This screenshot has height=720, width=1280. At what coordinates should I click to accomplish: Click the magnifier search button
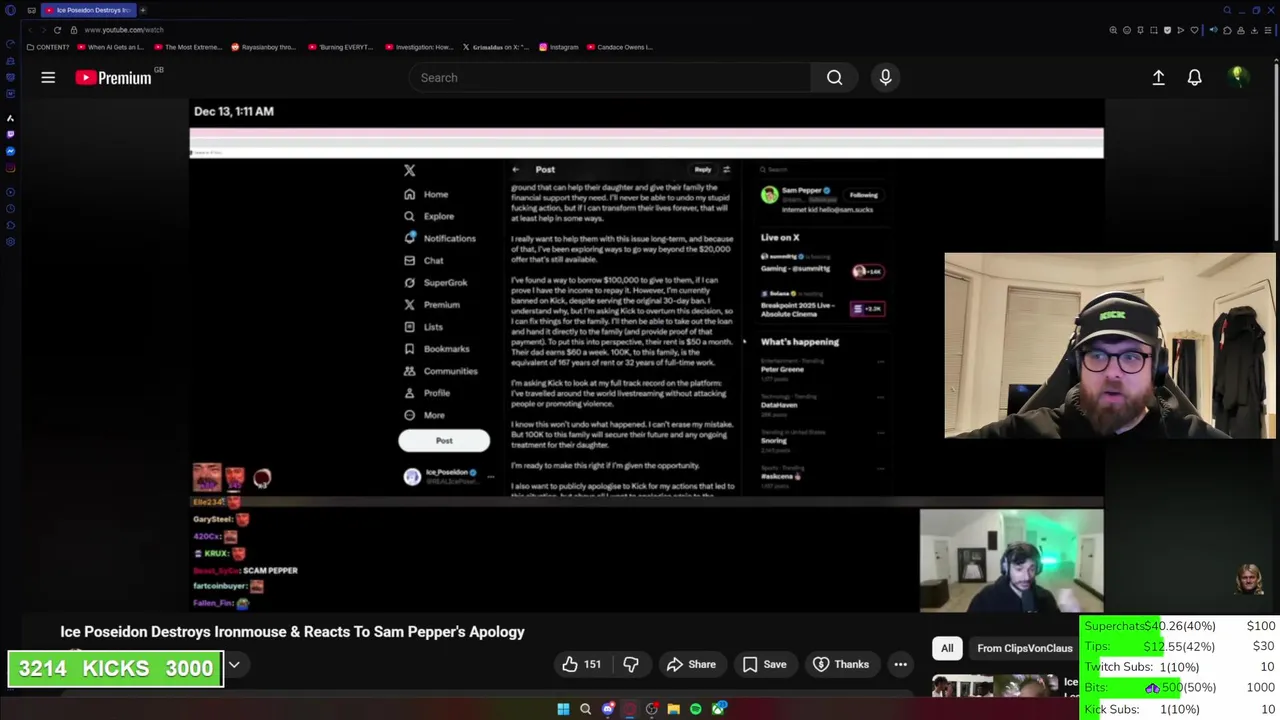[x=834, y=77]
